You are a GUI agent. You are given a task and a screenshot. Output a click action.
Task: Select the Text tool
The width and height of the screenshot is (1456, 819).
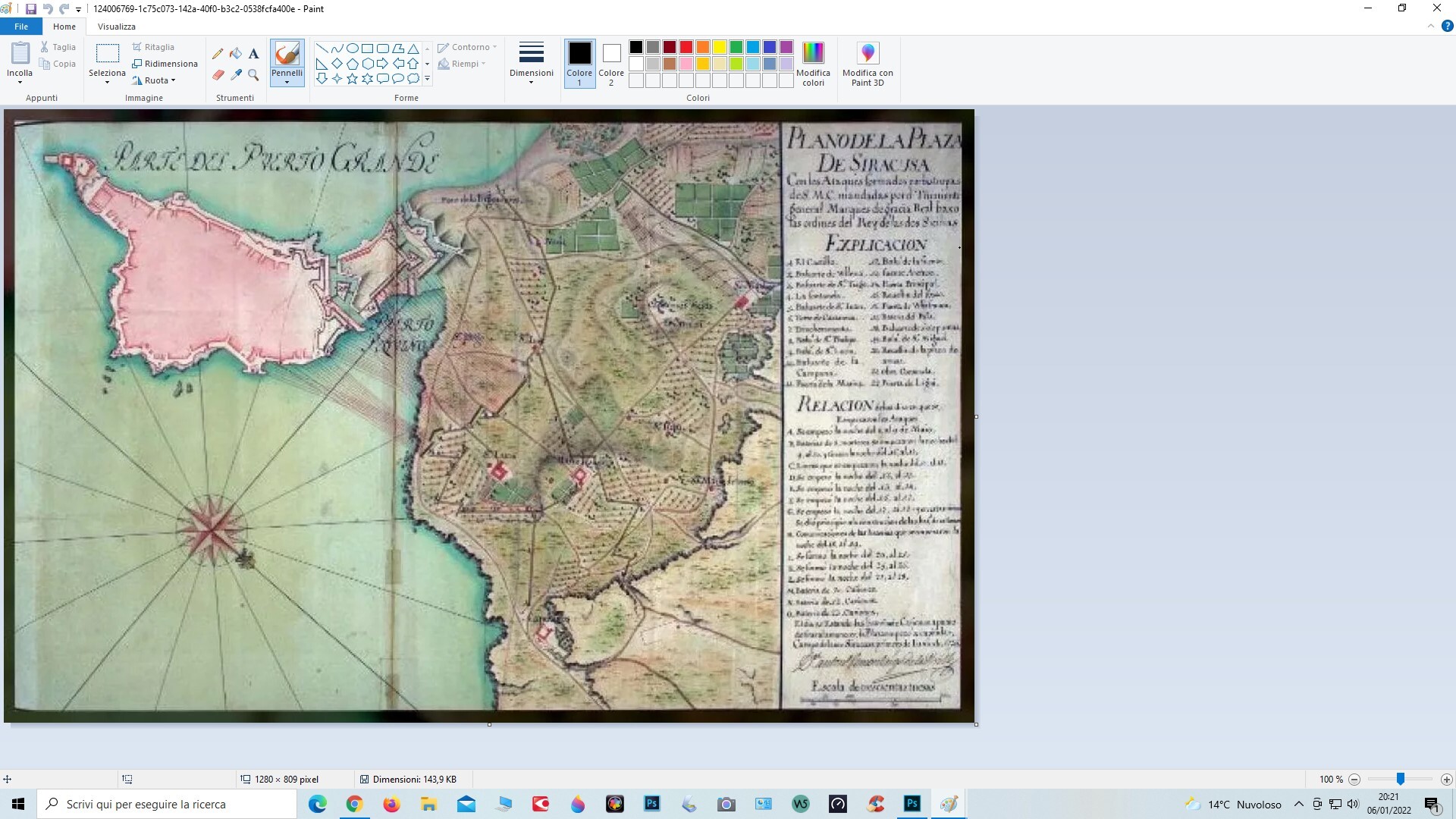[x=253, y=53]
